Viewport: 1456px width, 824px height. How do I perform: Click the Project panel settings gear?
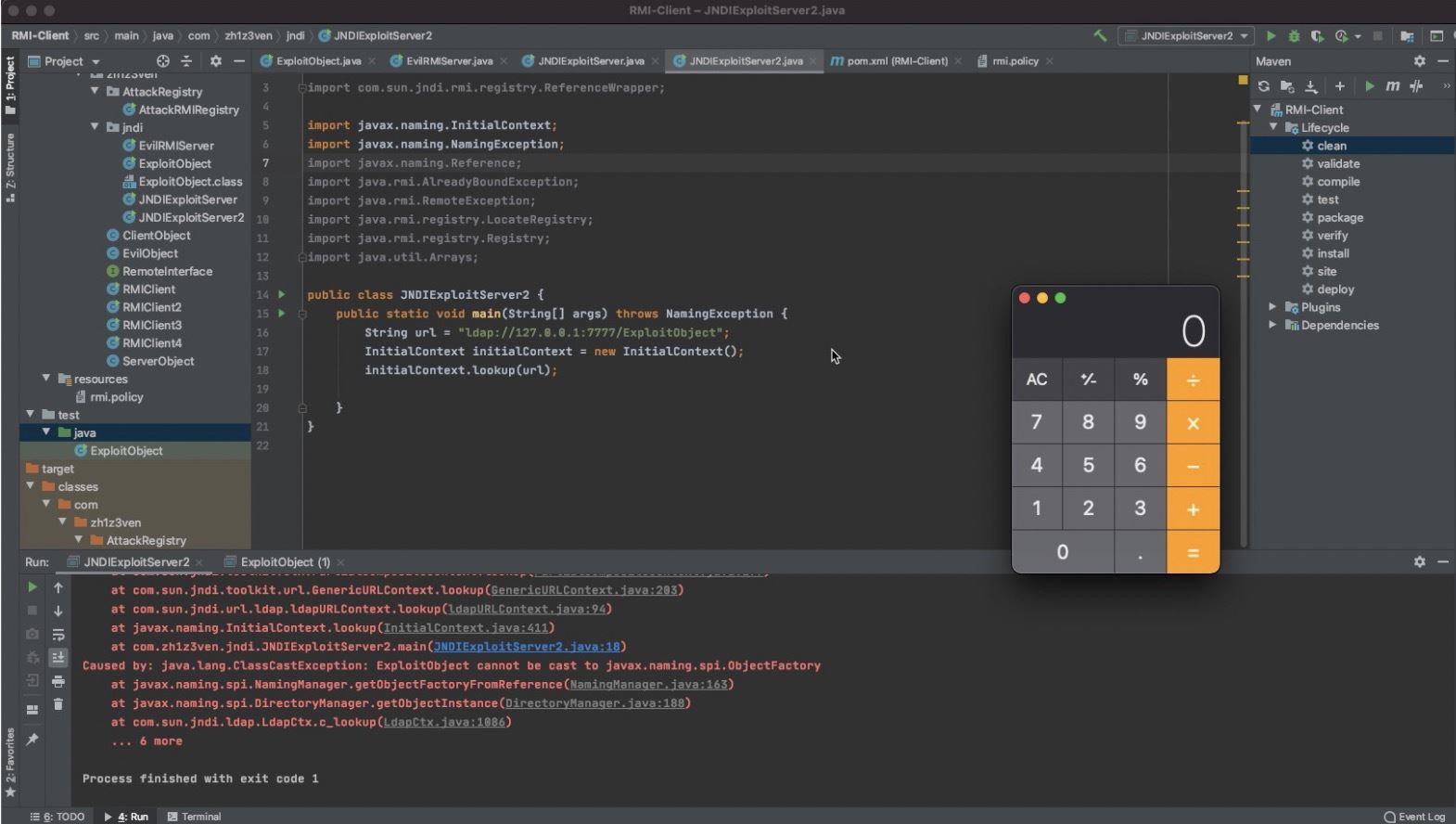(215, 61)
